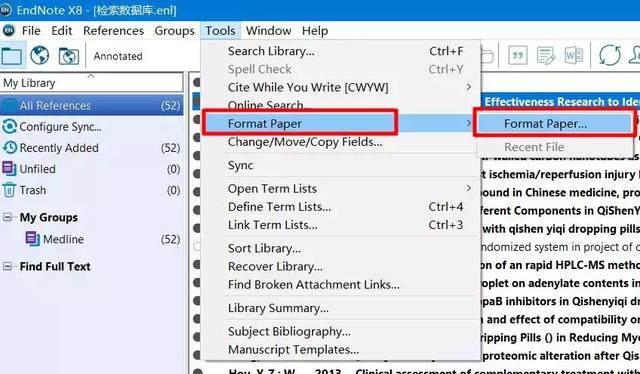Select Sync from the Tools menu
640x374 pixels.
[341, 165]
